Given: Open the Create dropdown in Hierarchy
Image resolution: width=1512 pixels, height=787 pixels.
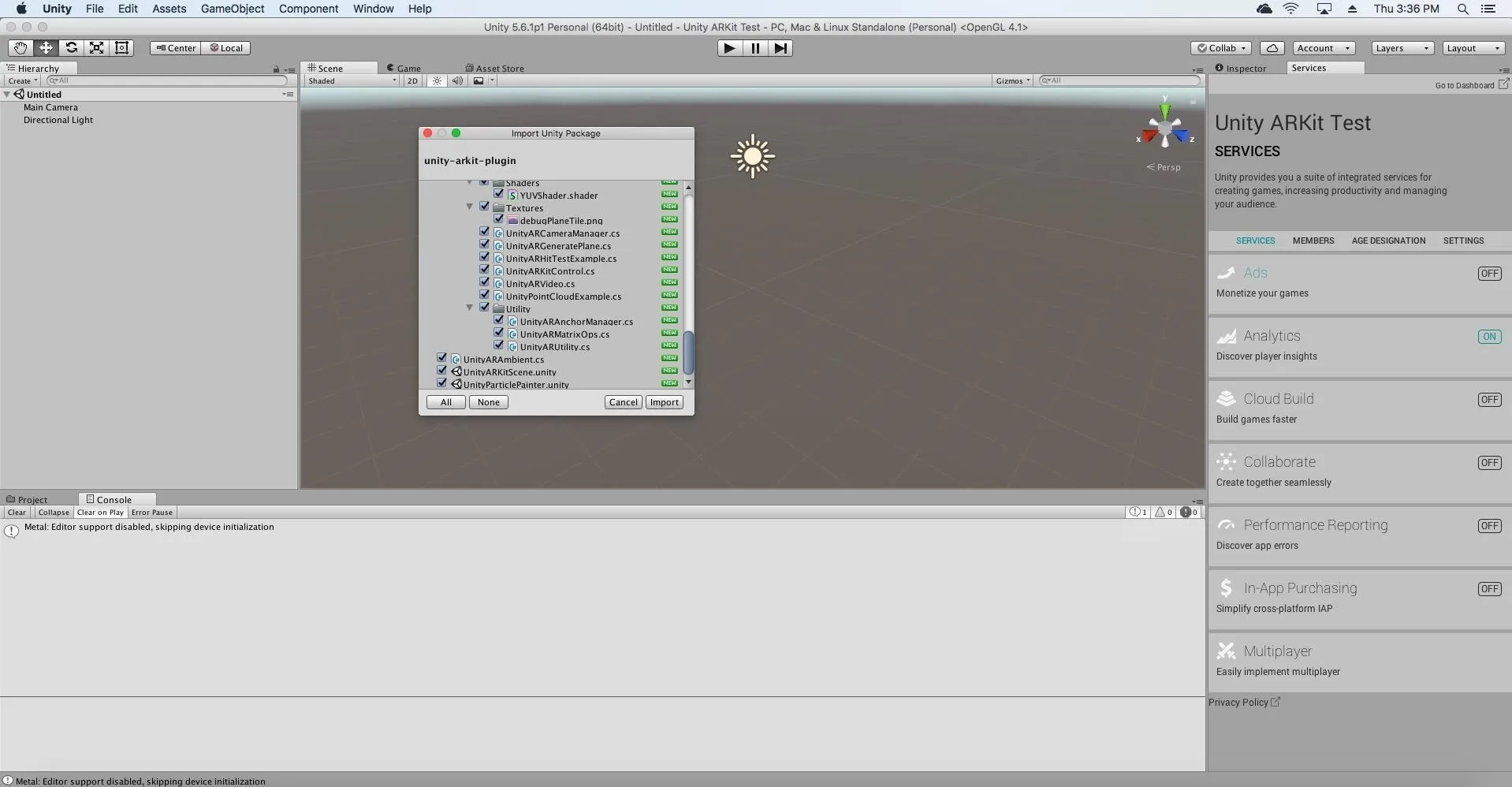Looking at the screenshot, I should pyautogui.click(x=22, y=81).
